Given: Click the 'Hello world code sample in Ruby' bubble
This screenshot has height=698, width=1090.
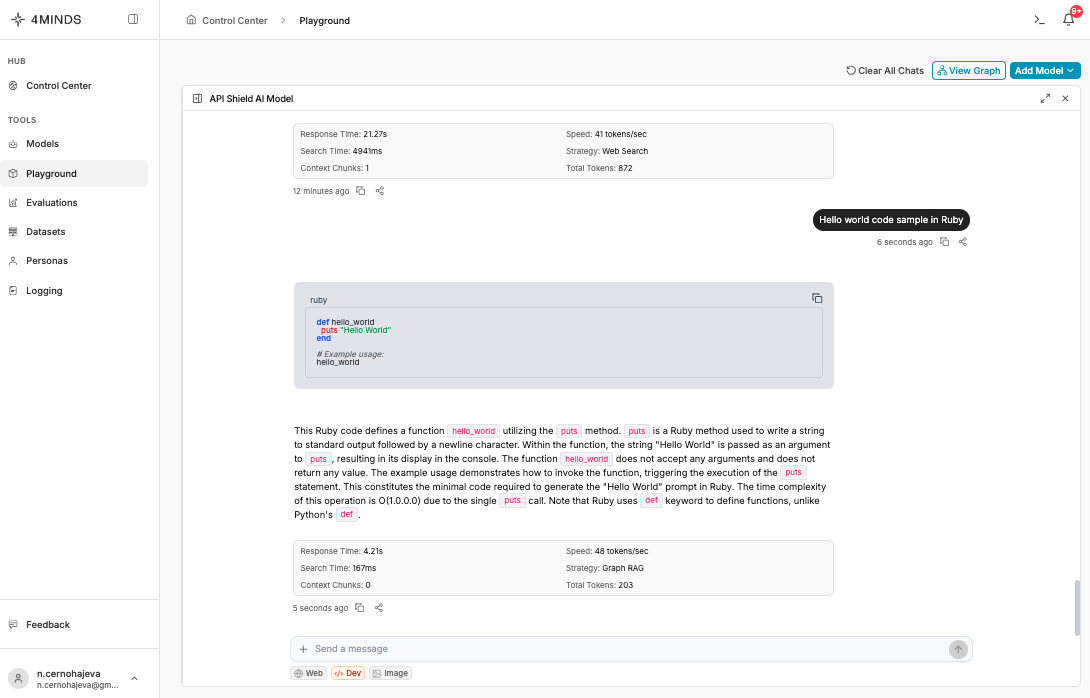Looking at the screenshot, I should (x=891, y=220).
